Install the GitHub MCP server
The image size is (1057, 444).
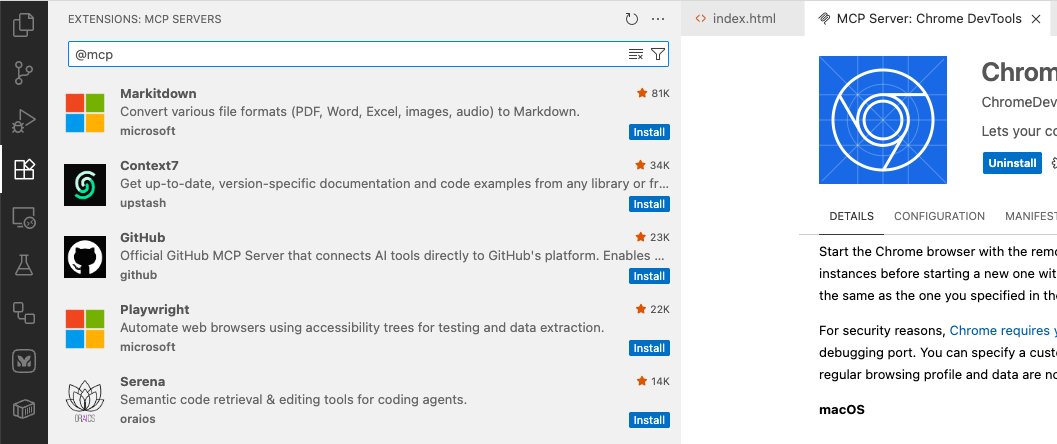tap(649, 276)
